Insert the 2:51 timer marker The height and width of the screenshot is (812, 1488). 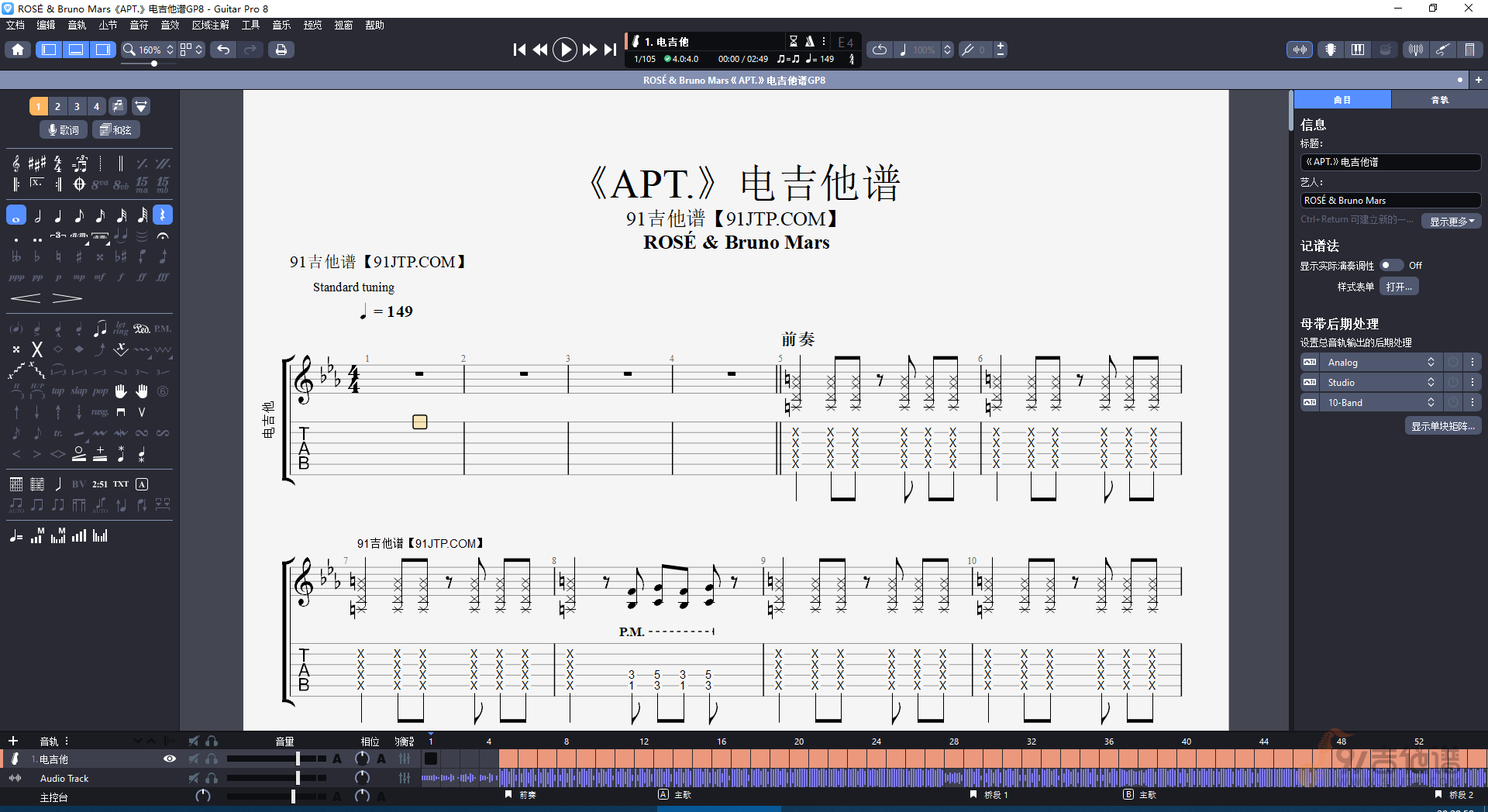point(100,484)
